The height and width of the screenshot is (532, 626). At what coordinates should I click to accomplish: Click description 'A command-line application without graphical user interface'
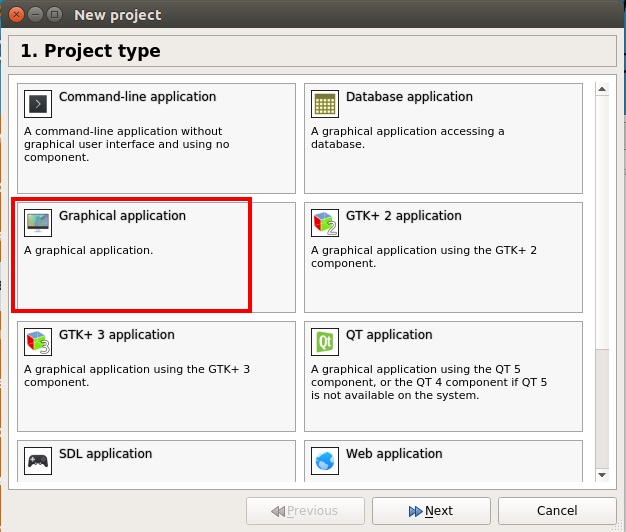(x=127, y=144)
